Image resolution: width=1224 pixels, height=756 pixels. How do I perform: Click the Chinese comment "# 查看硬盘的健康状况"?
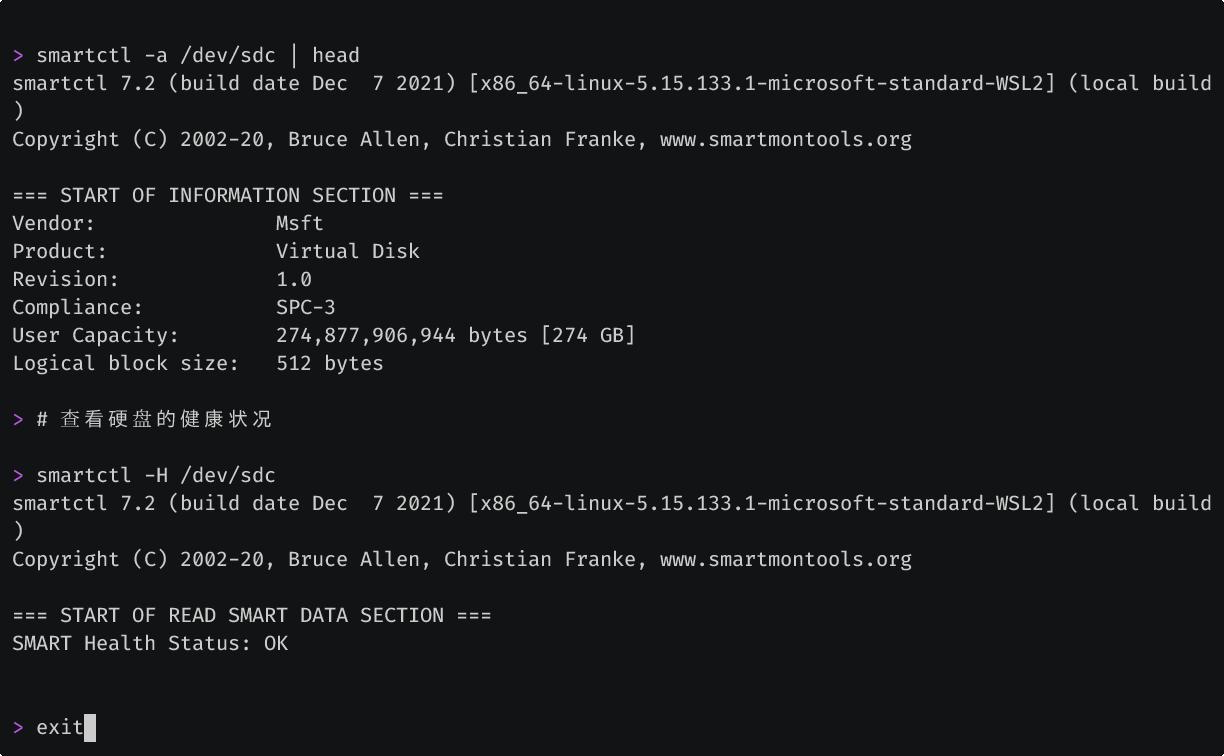tap(154, 420)
